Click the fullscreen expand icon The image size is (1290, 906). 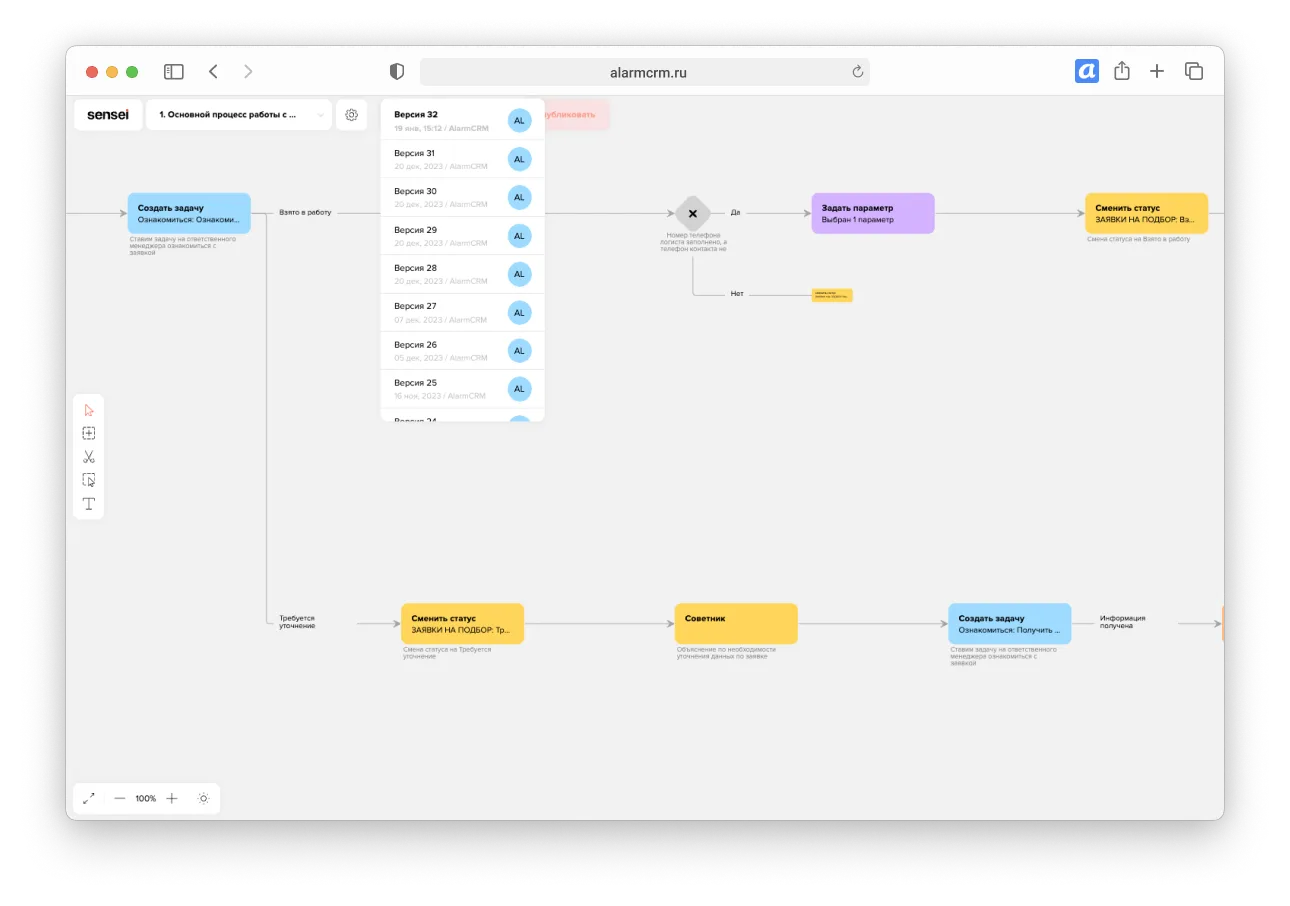click(89, 798)
